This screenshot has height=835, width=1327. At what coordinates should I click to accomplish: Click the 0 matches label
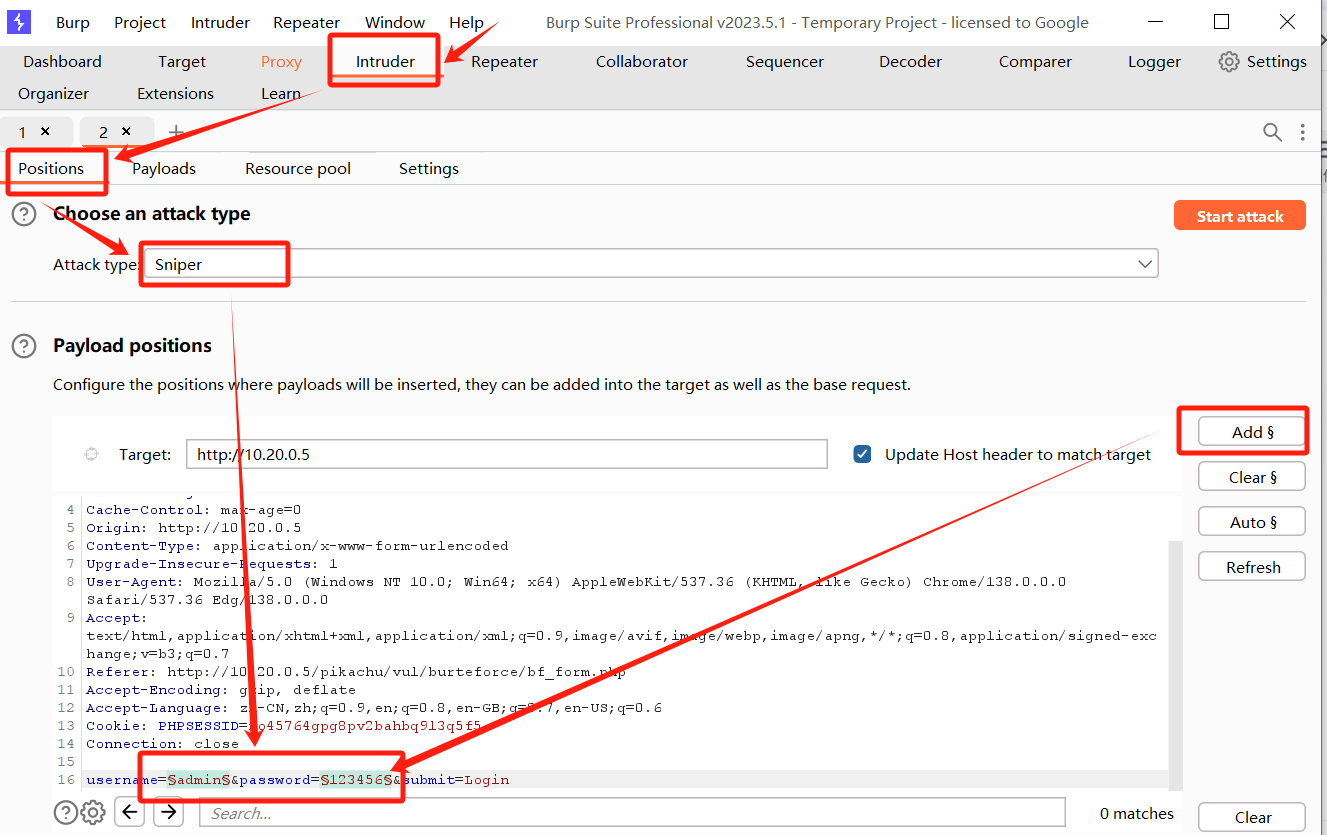(x=1137, y=813)
